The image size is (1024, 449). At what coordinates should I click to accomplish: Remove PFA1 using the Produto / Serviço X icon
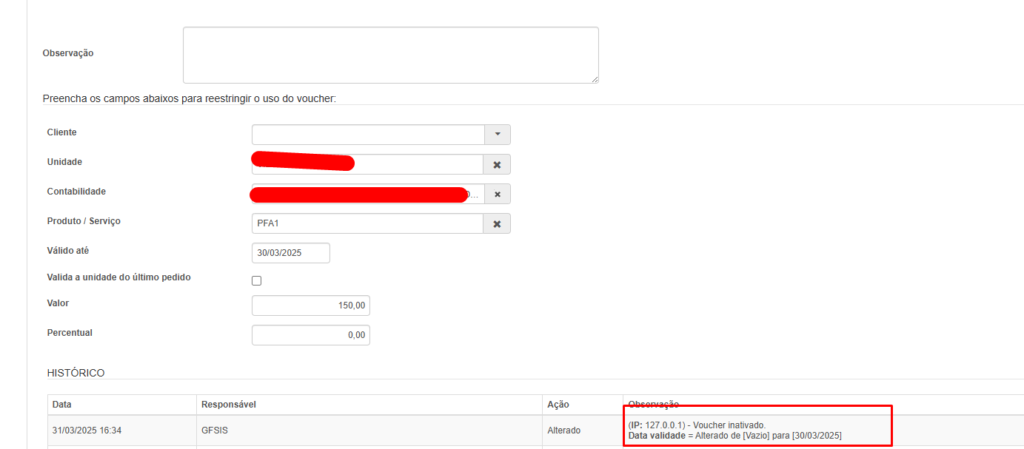click(497, 224)
